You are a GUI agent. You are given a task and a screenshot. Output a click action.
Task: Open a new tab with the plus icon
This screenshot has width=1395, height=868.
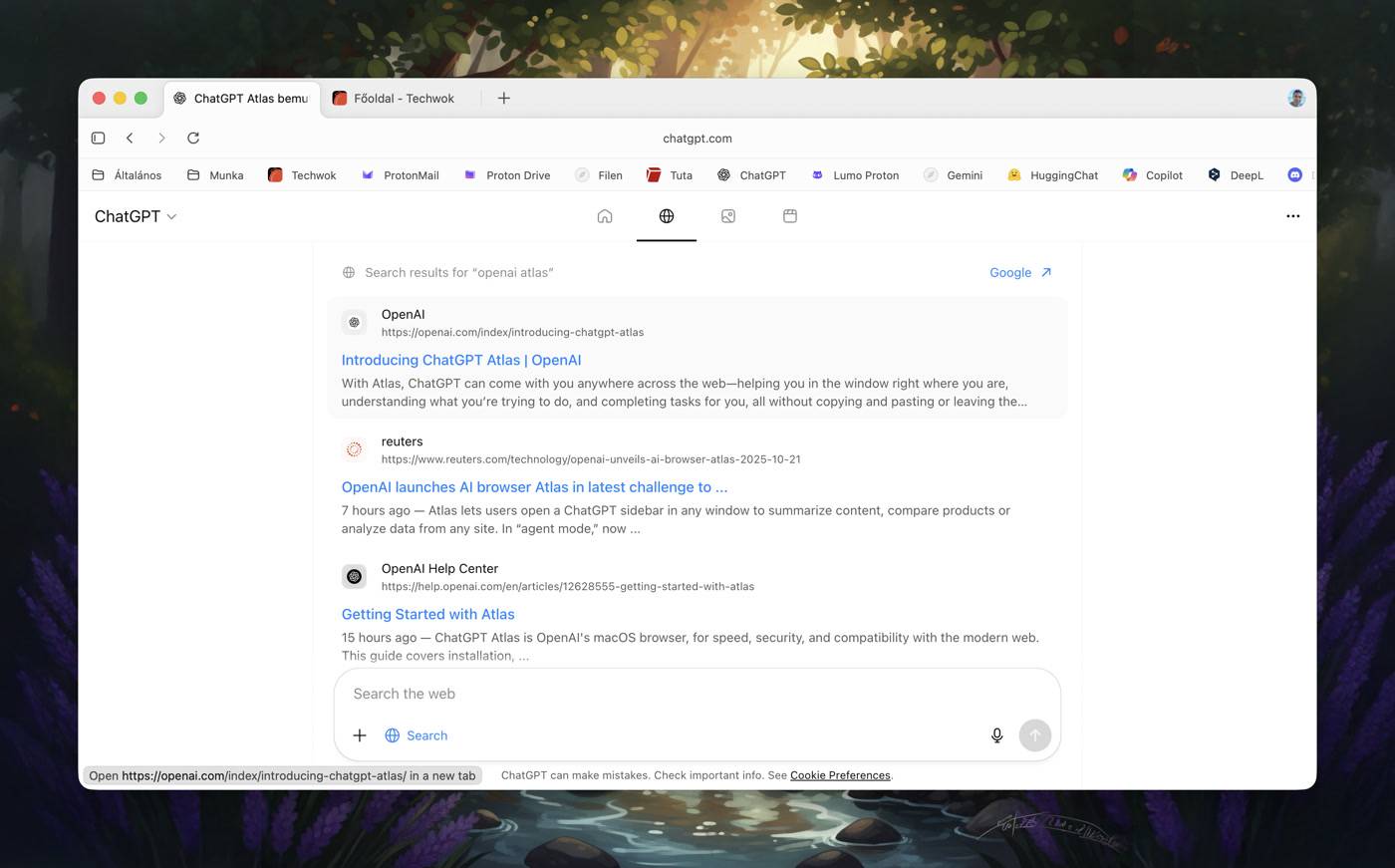504,98
